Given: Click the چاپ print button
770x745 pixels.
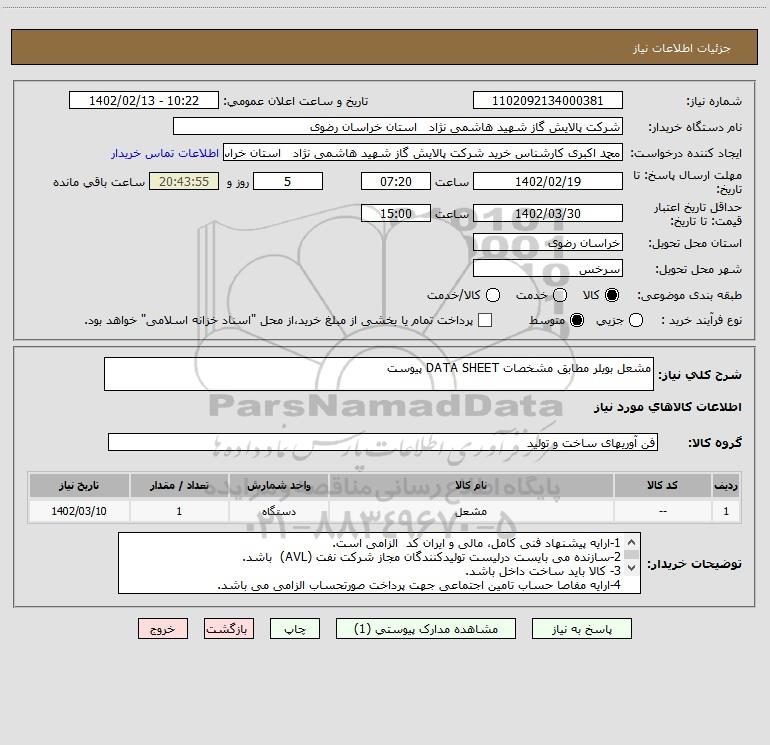Looking at the screenshot, I should pos(295,629).
